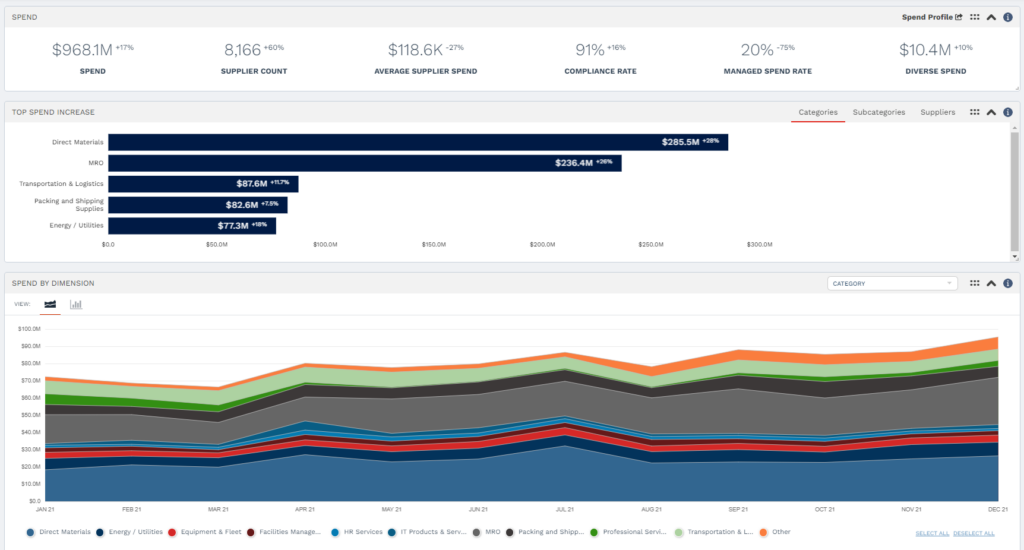This screenshot has width=1024, height=550.
Task: Click the DEC 21 axis label
Action: [997, 510]
